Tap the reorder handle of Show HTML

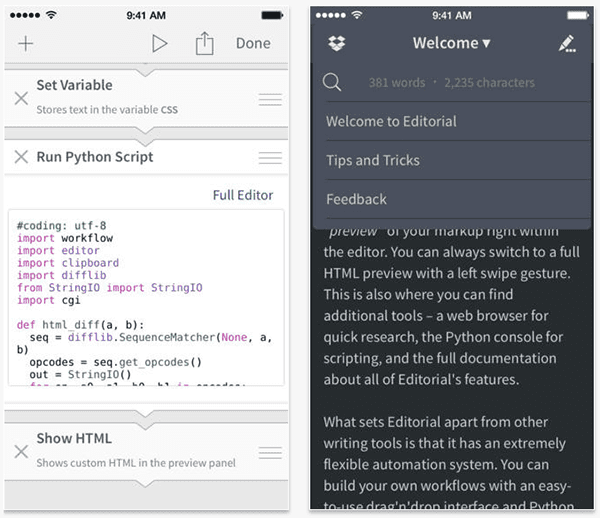click(x=270, y=453)
